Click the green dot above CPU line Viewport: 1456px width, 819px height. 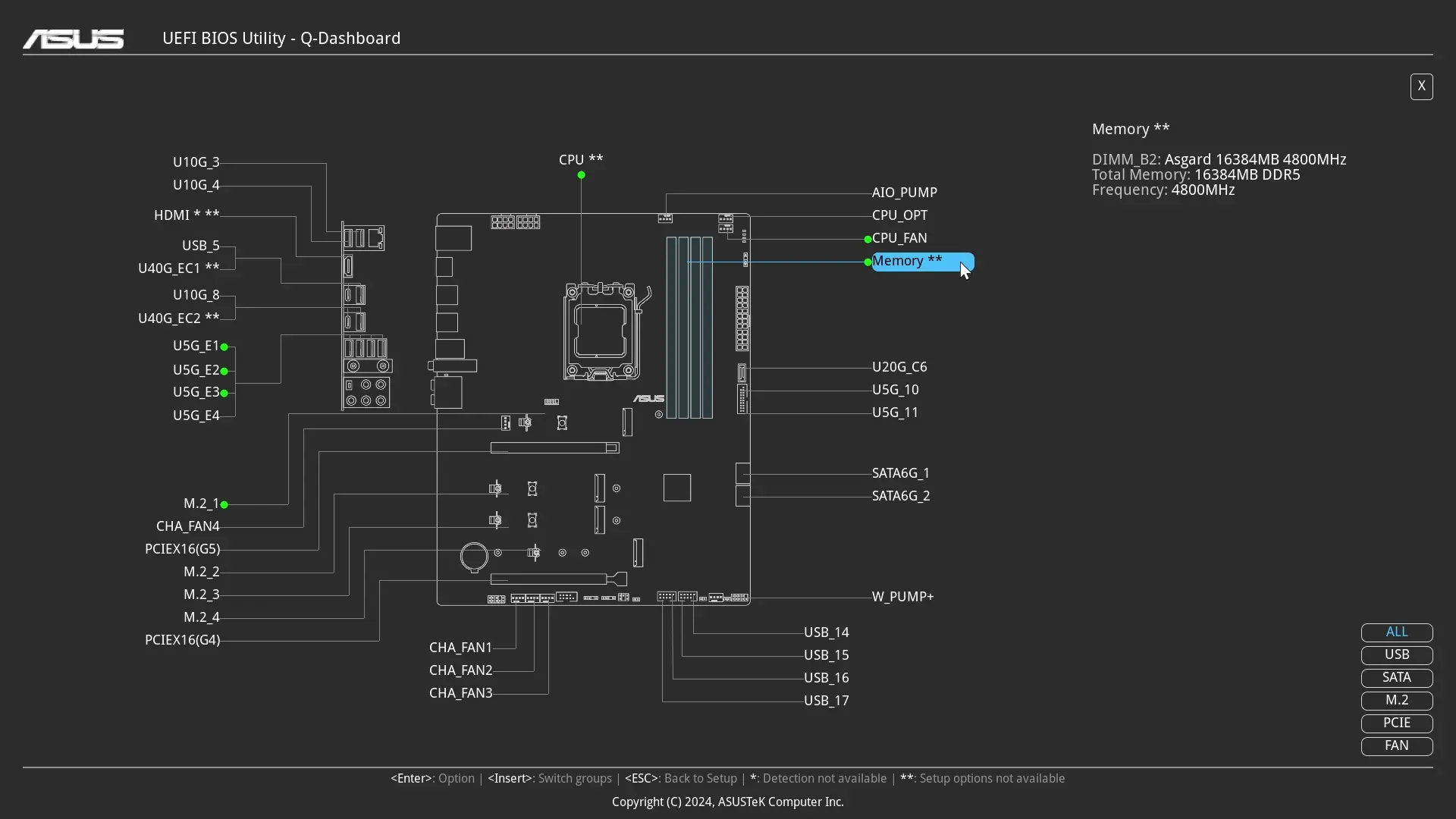pyautogui.click(x=581, y=175)
